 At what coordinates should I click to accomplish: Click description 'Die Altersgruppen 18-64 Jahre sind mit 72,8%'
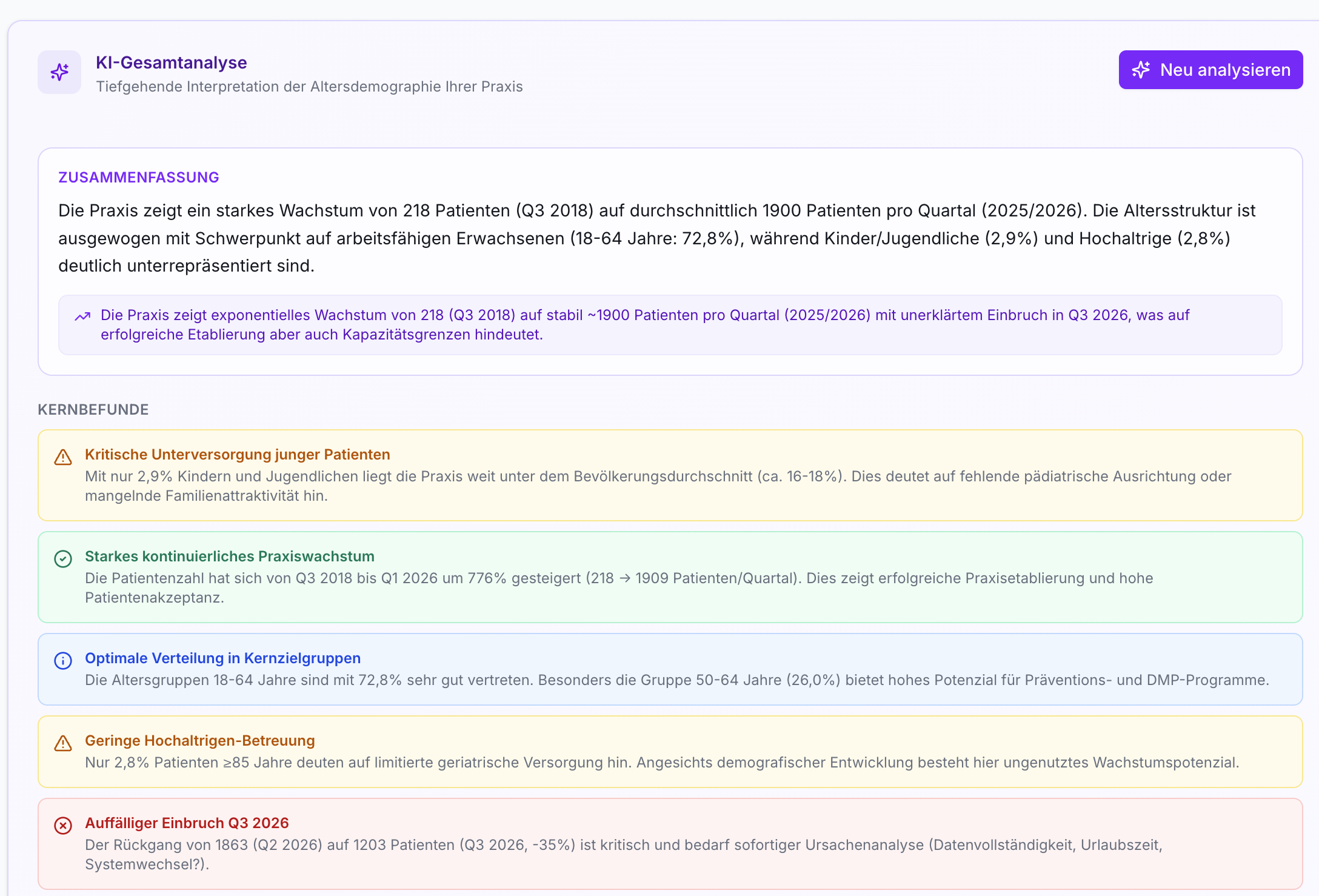pyautogui.click(x=677, y=680)
